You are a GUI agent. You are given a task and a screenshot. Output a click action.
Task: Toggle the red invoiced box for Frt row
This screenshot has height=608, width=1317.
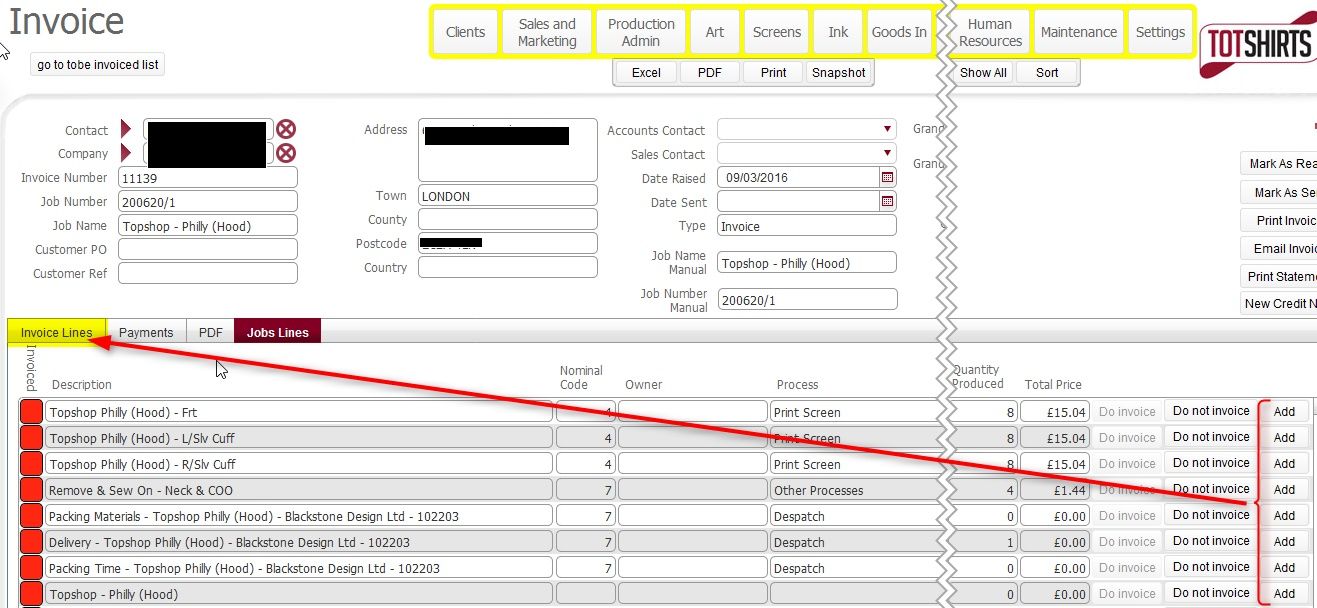tap(31, 412)
